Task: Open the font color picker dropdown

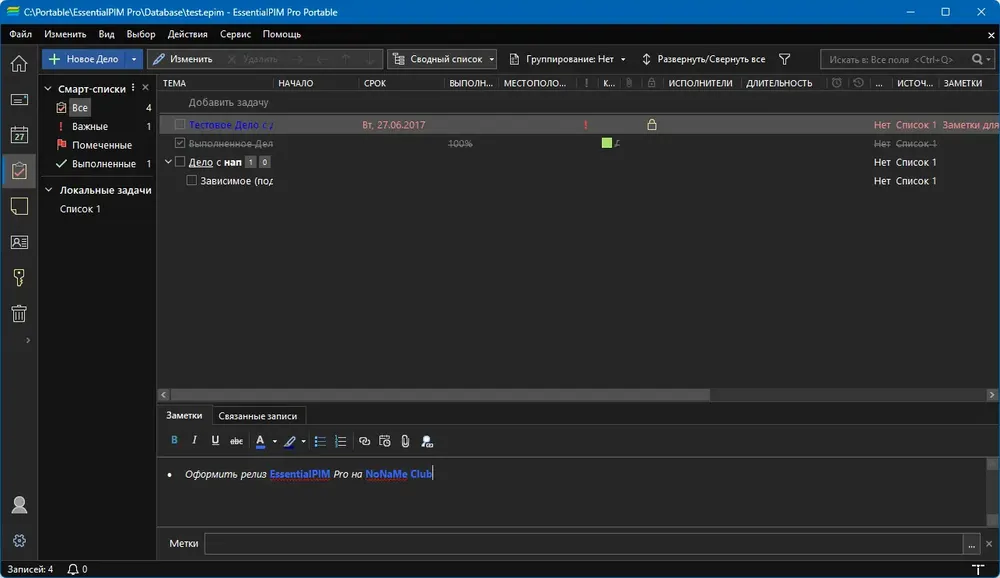Action: click(275, 441)
